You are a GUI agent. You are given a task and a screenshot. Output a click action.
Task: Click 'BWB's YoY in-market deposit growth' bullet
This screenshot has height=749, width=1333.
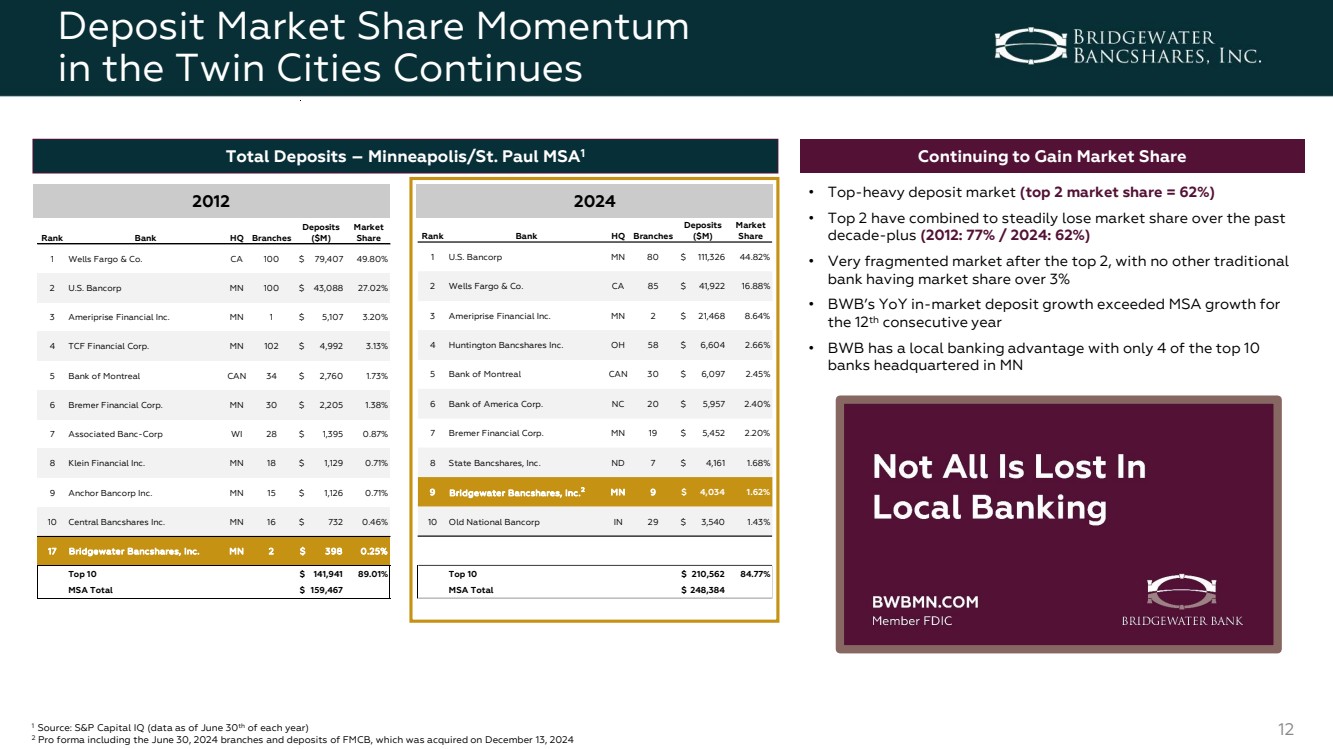[x=1054, y=313]
